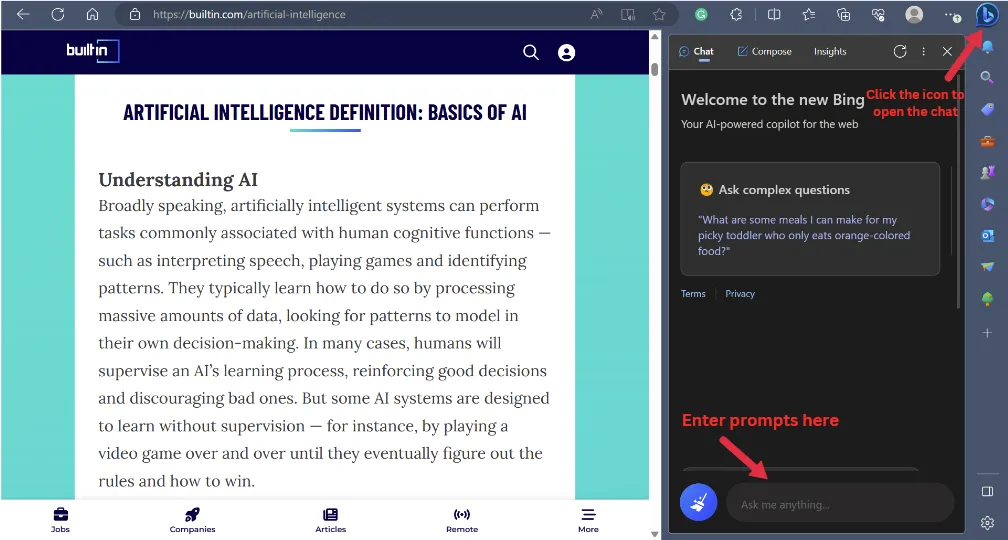The width and height of the screenshot is (1008, 540).
Task: Open Articles in bottom navigation
Action: coord(330,520)
